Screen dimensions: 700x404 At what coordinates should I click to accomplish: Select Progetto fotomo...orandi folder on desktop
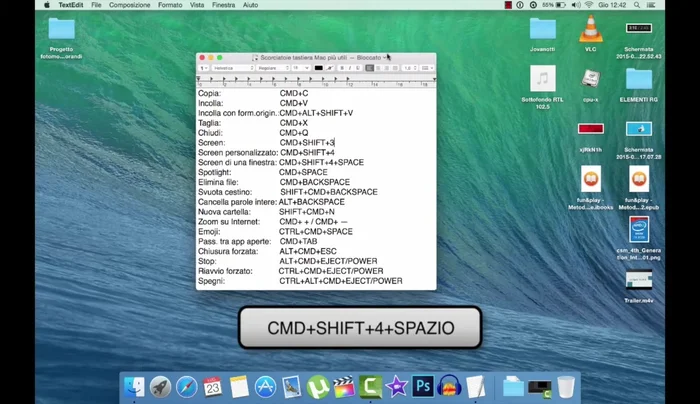pyautogui.click(x=61, y=29)
